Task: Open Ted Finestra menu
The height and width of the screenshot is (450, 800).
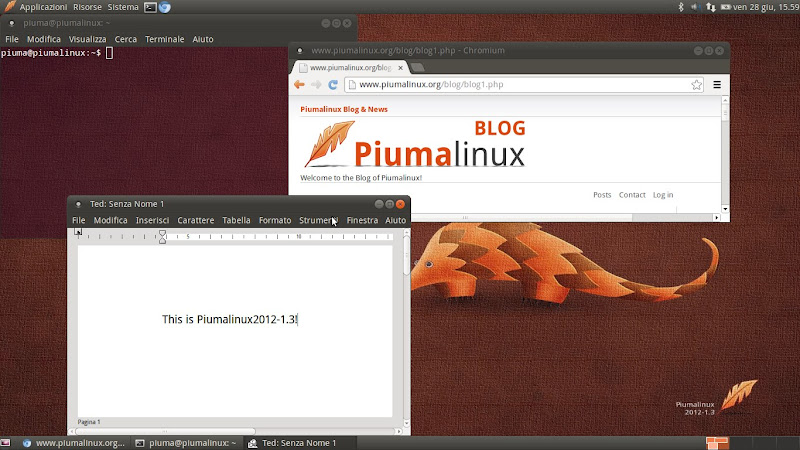Action: (x=362, y=220)
